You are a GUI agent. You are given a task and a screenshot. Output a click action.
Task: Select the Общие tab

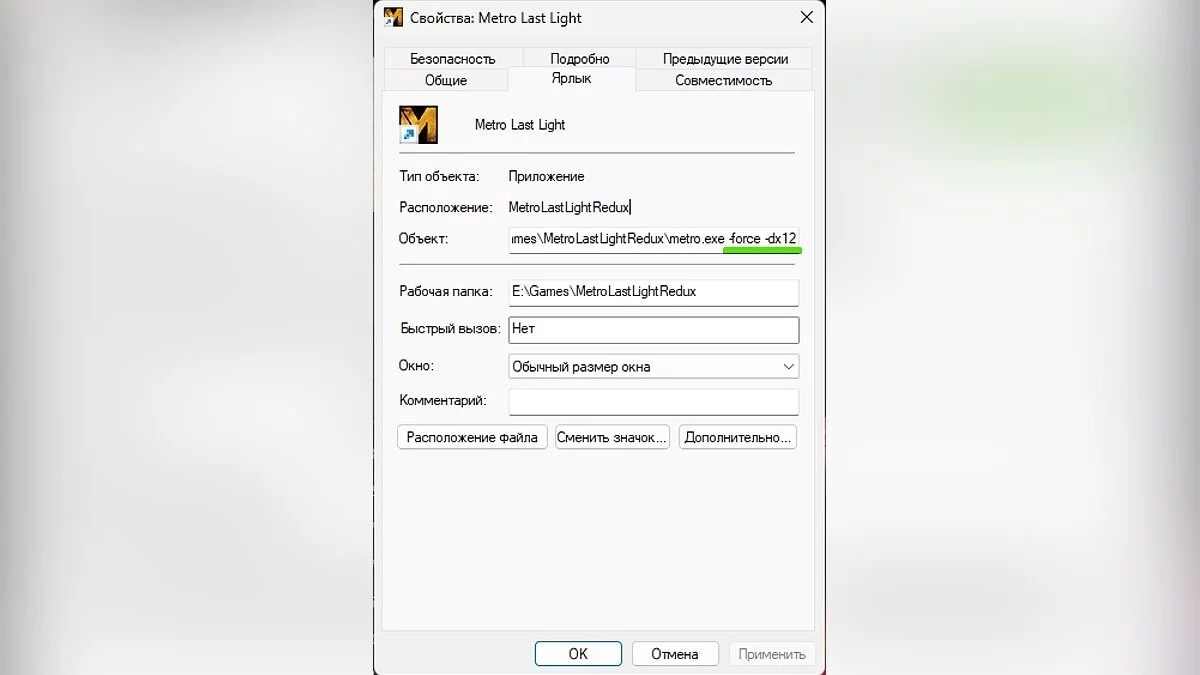pos(446,80)
